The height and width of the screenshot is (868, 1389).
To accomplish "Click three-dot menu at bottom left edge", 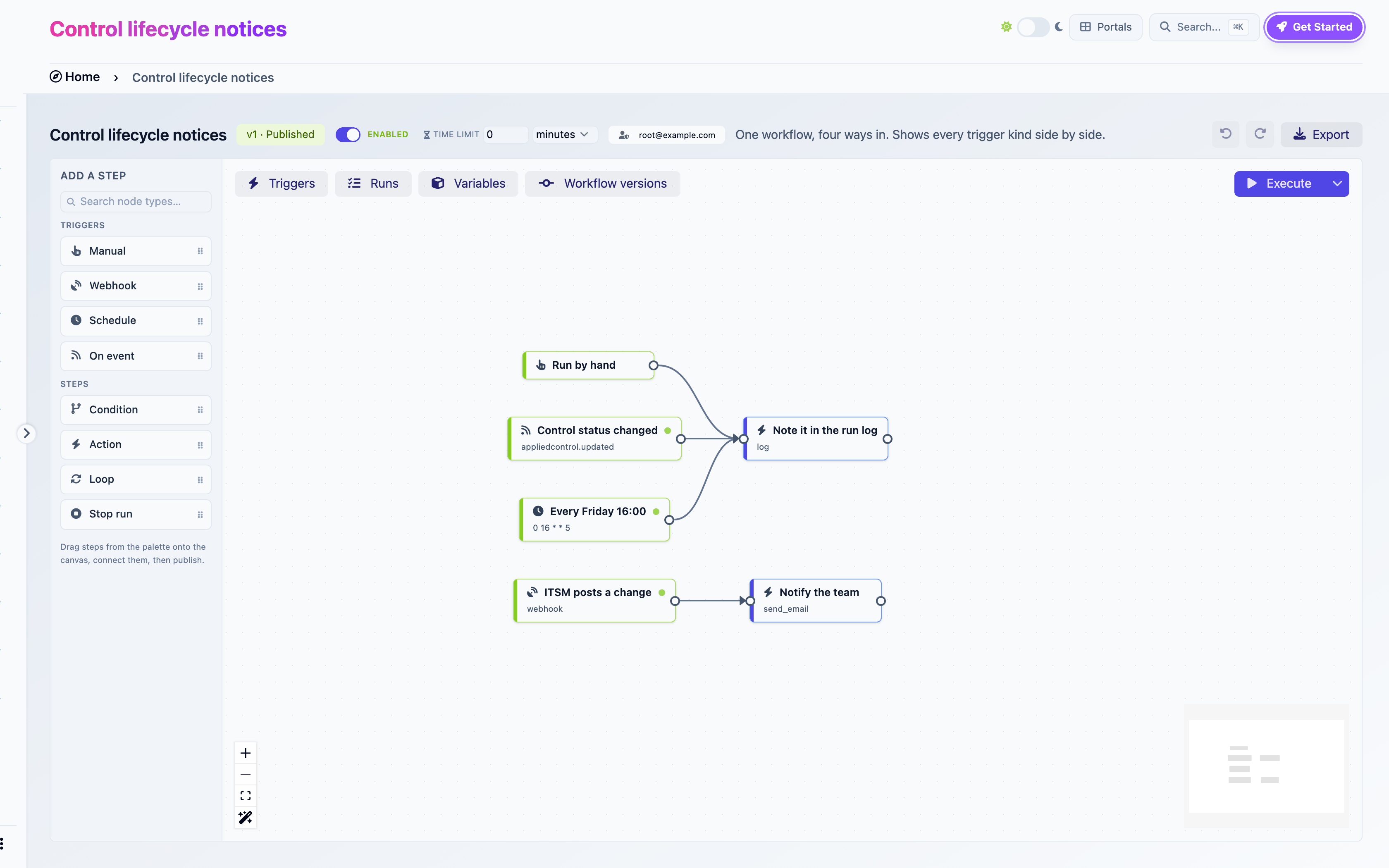I will pos(2,843).
